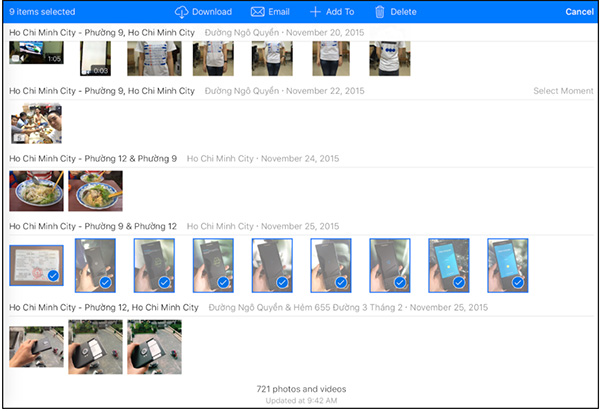Click the '9 items selected' label
This screenshot has width=600, height=411.
coord(42,12)
